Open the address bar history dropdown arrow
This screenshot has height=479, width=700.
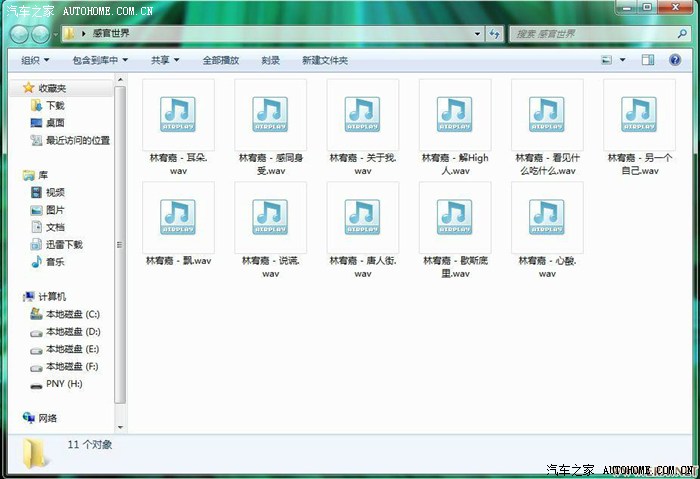477,34
